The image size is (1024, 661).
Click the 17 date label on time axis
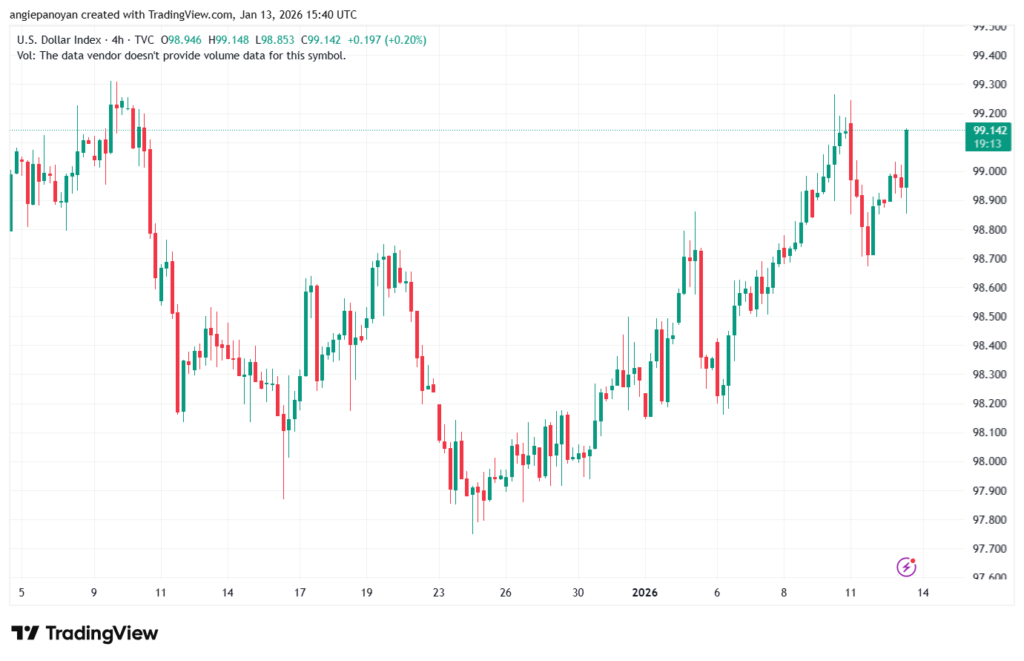[299, 592]
